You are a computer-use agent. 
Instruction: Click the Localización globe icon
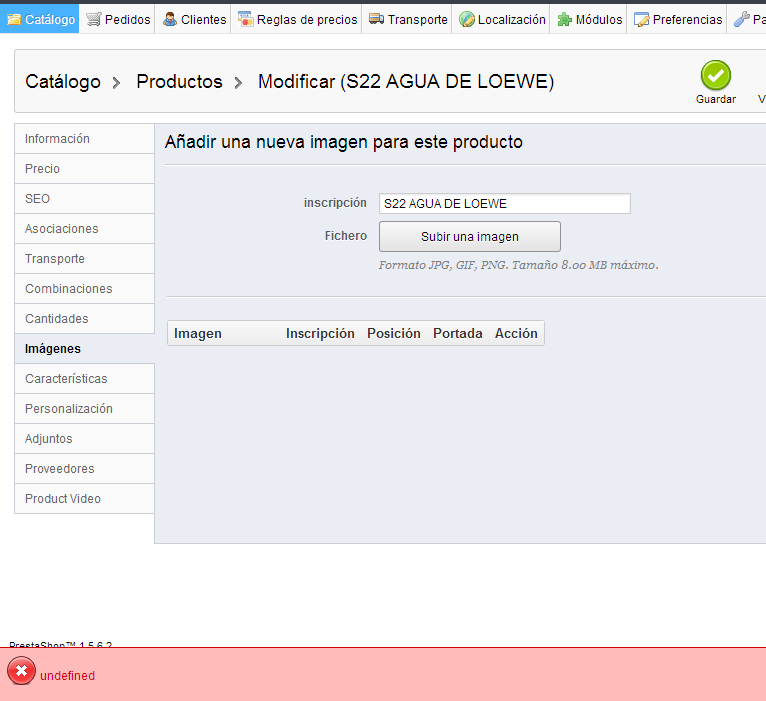[x=467, y=19]
